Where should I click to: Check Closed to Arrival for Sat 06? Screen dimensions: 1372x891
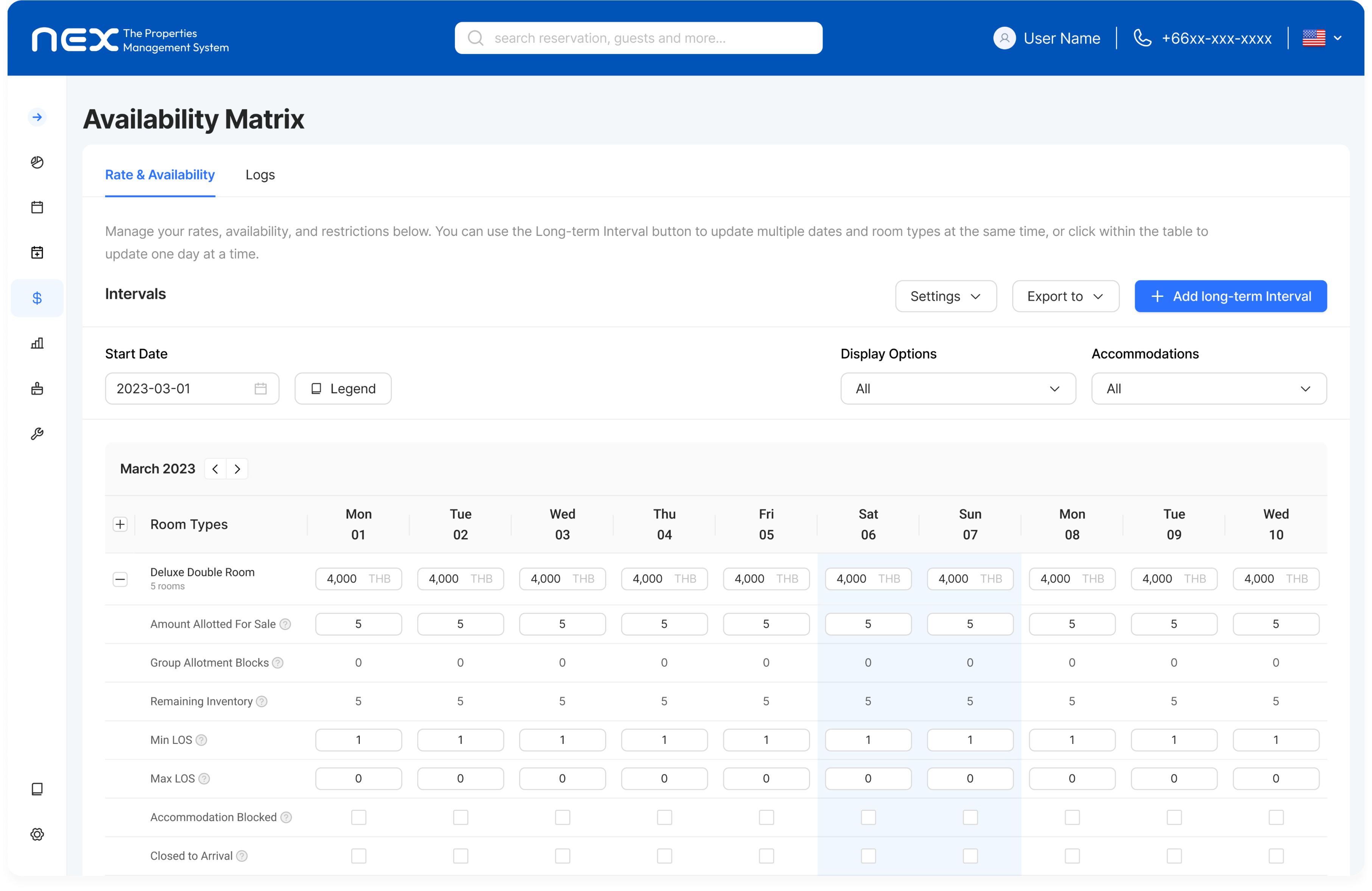click(868, 856)
